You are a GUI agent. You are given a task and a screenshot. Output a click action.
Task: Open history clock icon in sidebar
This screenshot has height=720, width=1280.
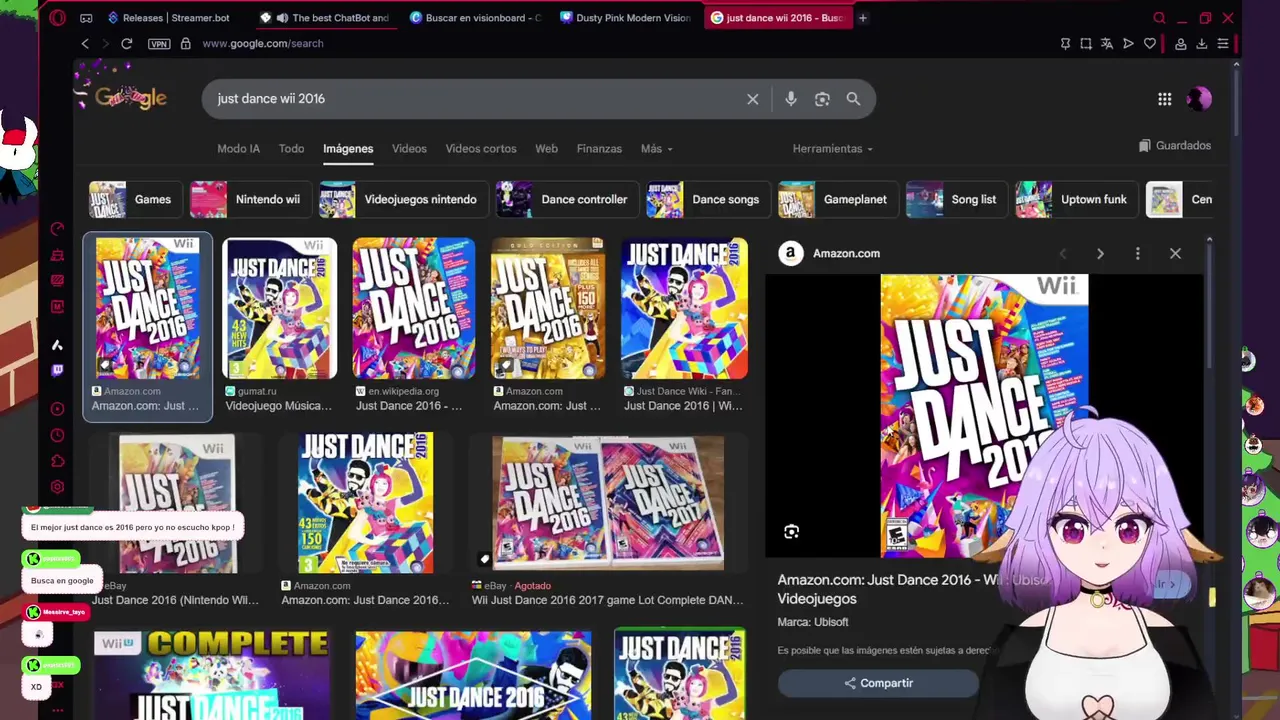57,435
